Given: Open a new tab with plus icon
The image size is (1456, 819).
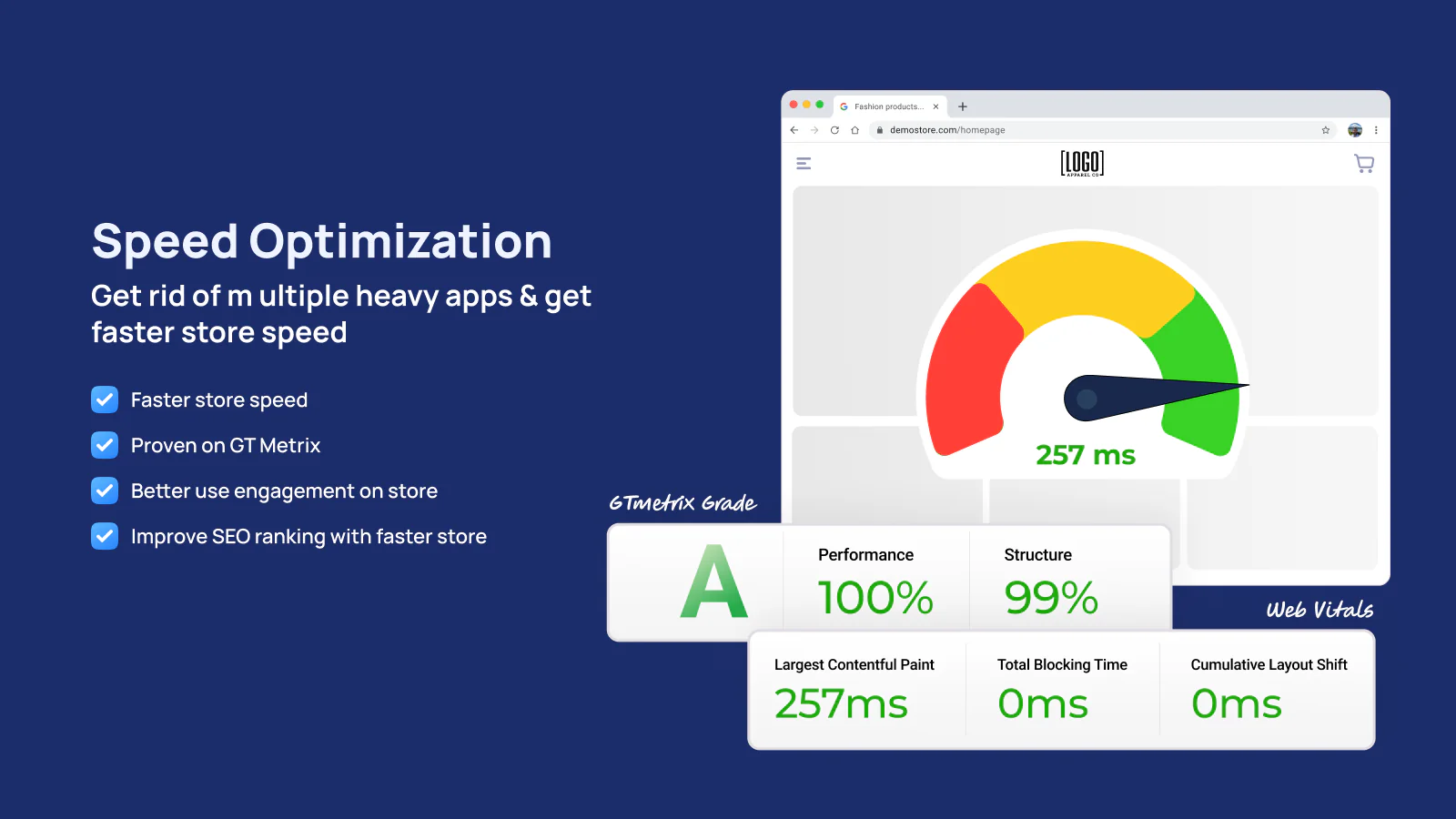Looking at the screenshot, I should tap(963, 106).
